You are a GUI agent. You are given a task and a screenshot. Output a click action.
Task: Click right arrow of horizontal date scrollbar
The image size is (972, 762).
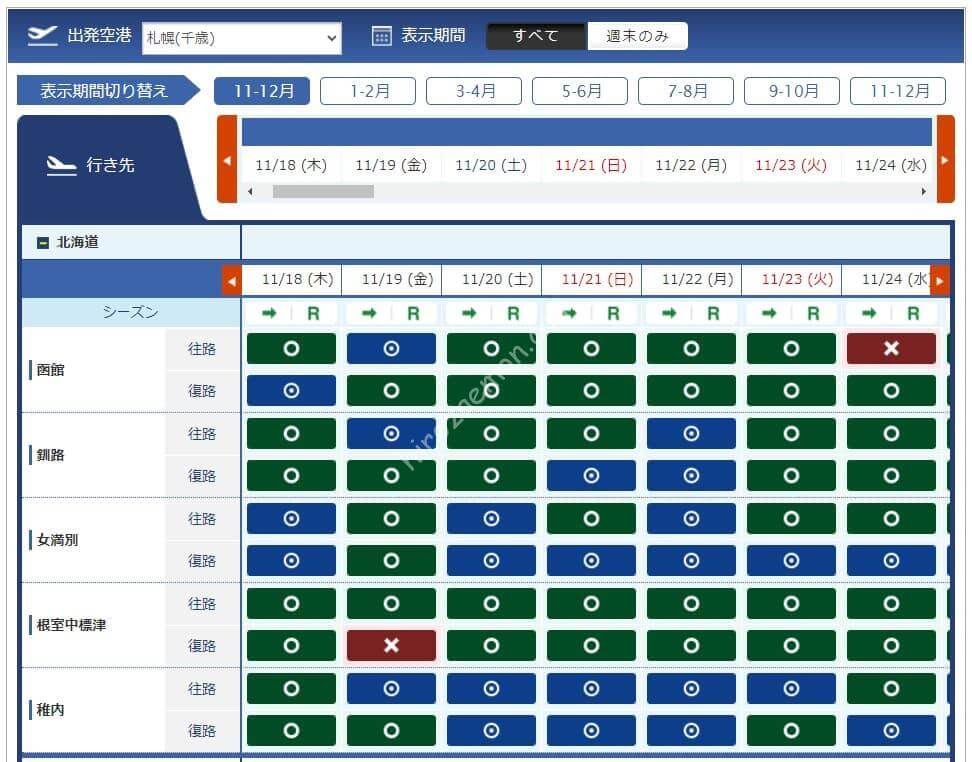pos(924,192)
